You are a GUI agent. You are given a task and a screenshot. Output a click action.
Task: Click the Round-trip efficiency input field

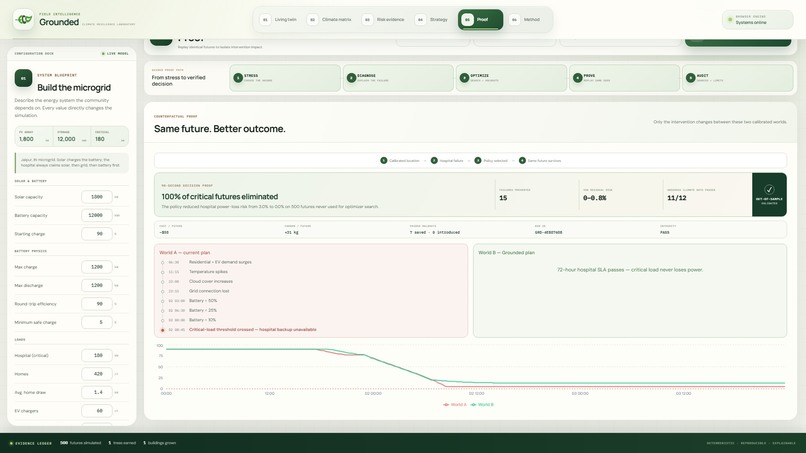97,304
